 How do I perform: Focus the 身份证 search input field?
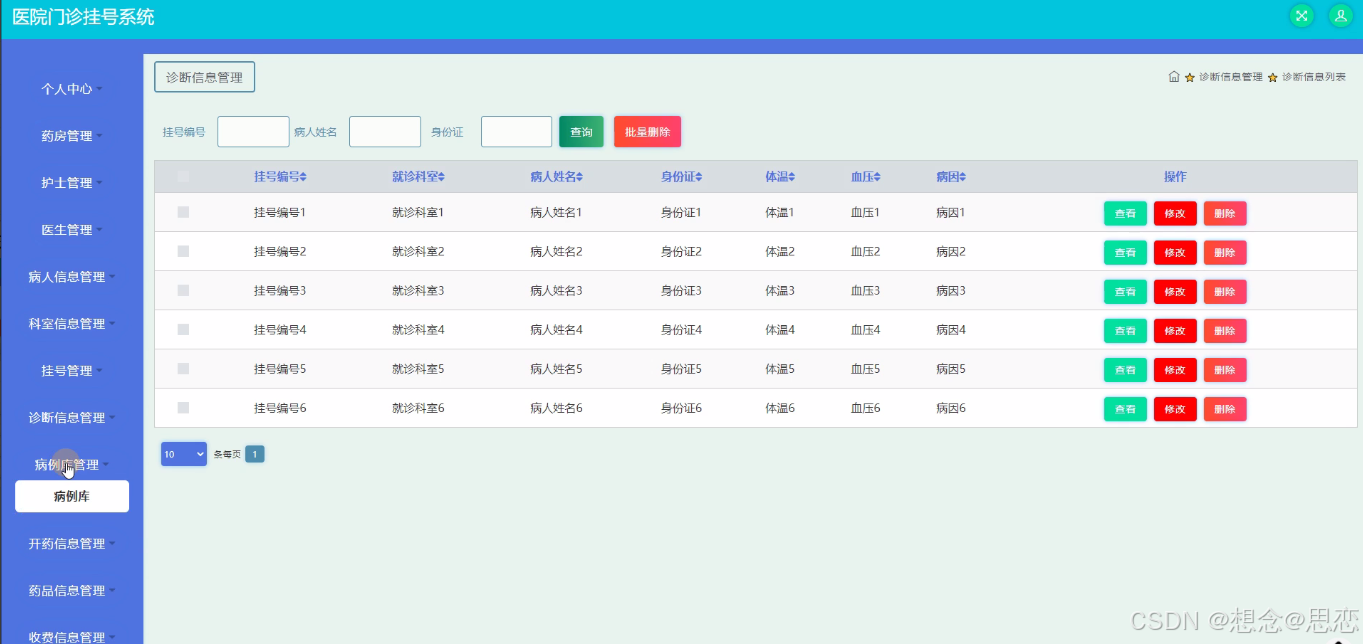pos(516,132)
